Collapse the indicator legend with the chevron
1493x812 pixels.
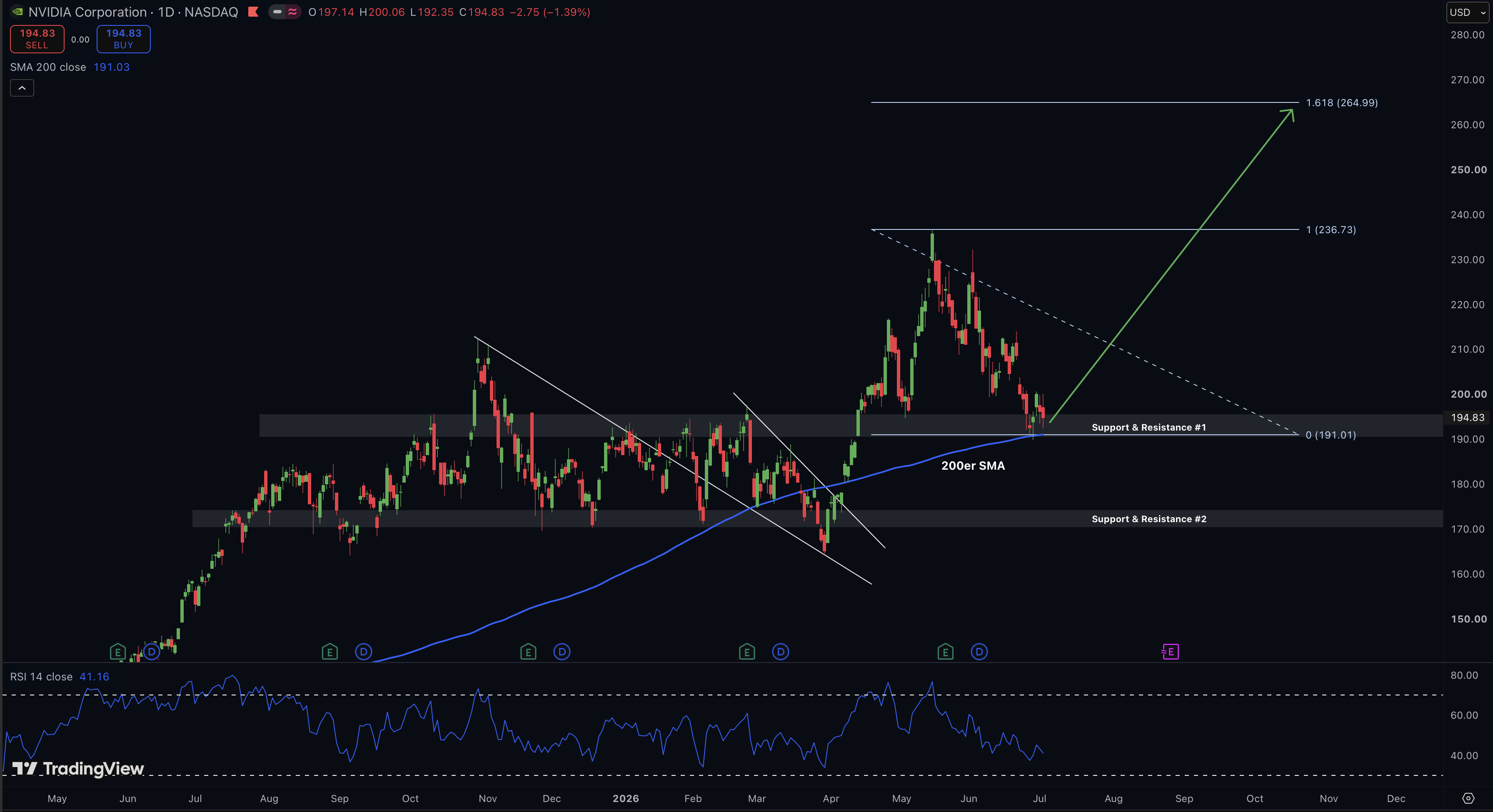[22, 88]
